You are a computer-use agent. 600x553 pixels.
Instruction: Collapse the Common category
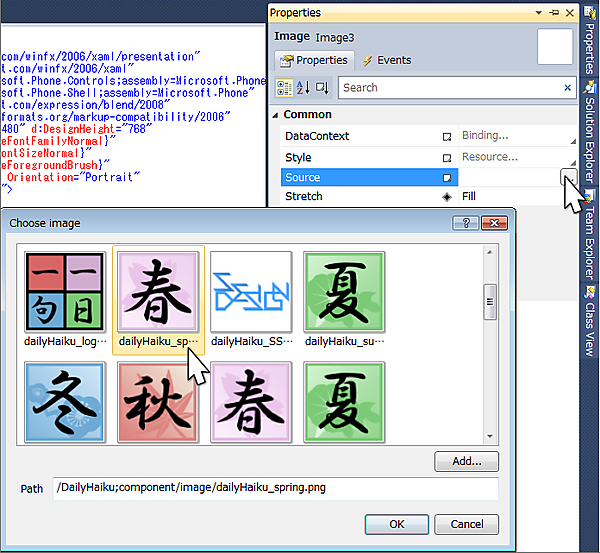(x=276, y=115)
